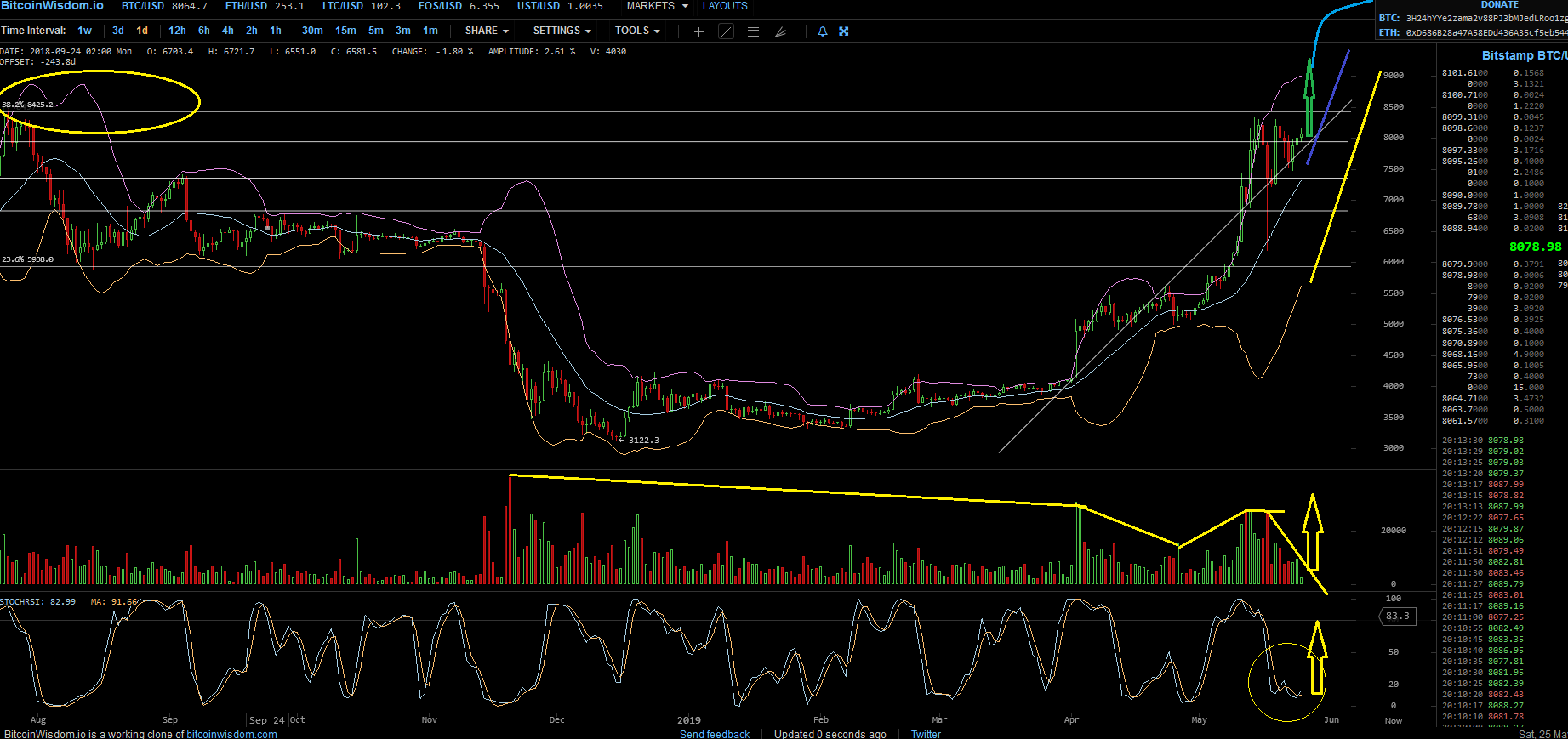
Task: Select the BTC donation address text
Action: pos(1487,18)
